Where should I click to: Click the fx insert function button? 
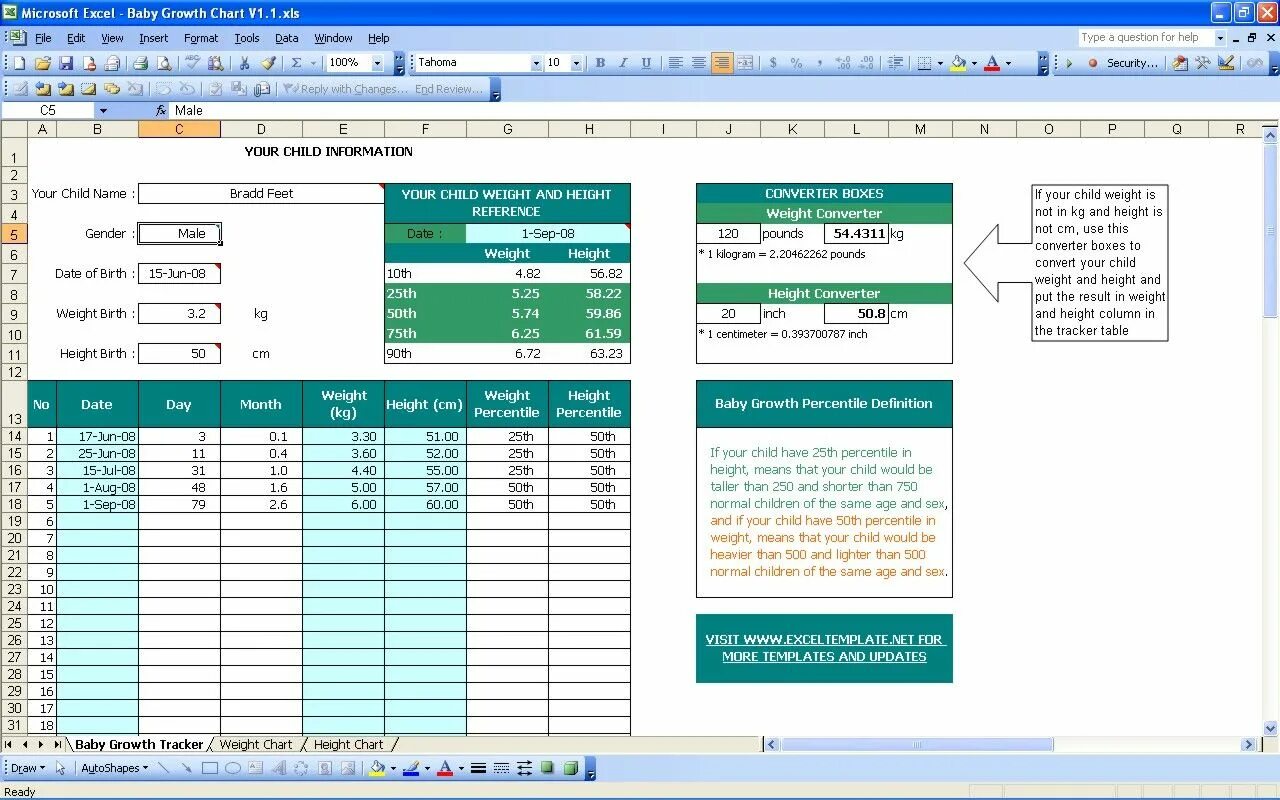click(161, 111)
